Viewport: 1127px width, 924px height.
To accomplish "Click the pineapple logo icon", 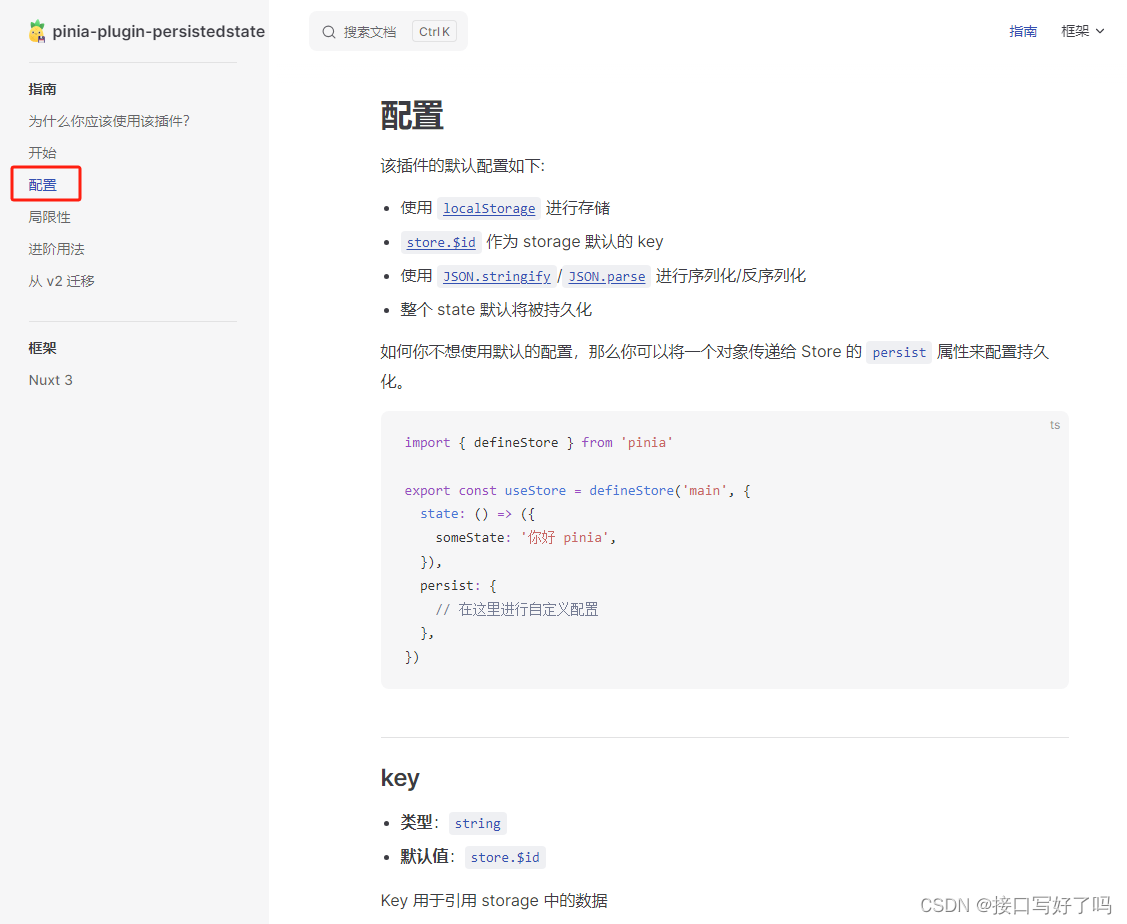I will pyautogui.click(x=37, y=30).
